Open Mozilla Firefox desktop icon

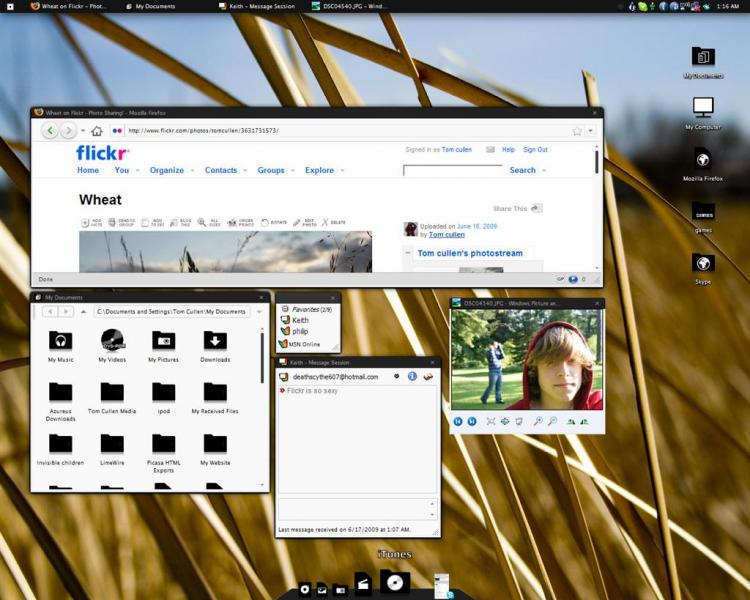pos(703,164)
